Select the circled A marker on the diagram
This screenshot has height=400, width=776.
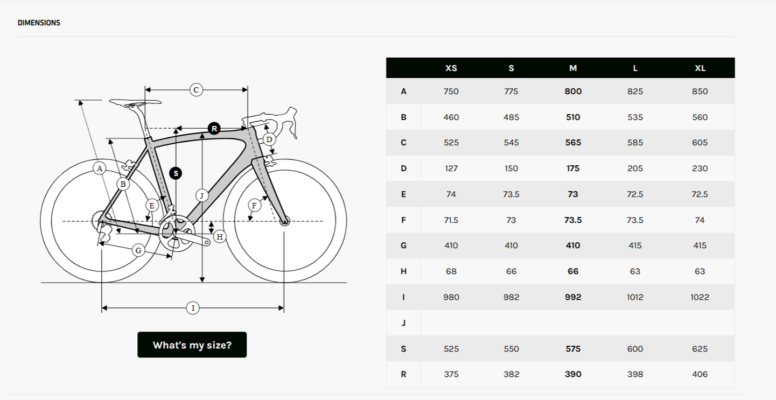pos(100,169)
